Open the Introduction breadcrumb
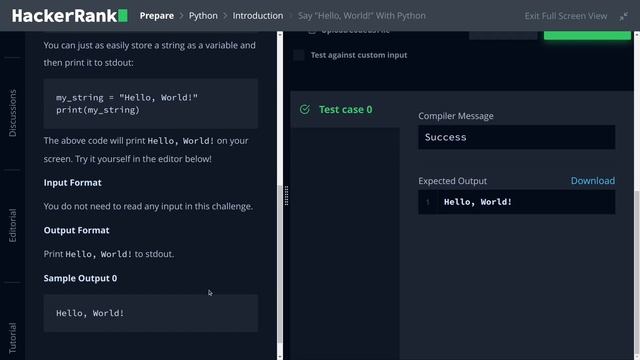 click(x=258, y=16)
